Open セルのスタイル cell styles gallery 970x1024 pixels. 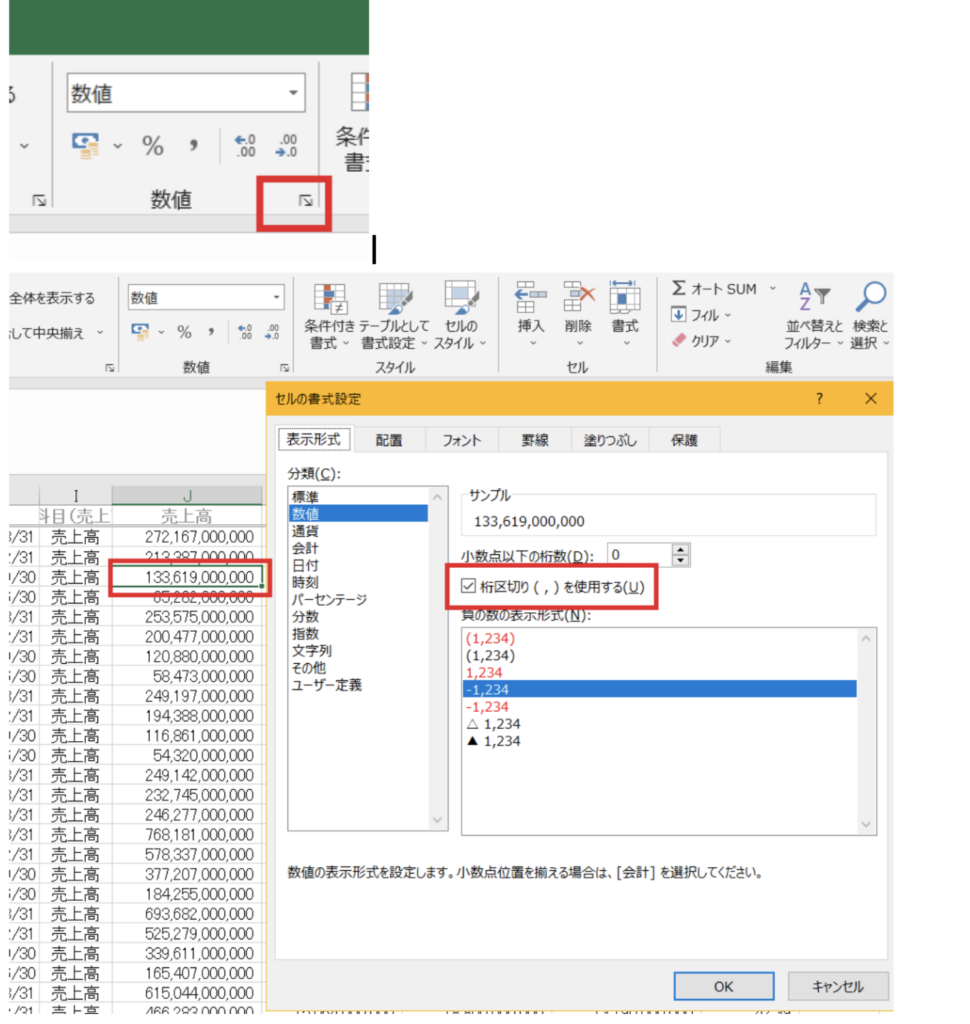click(461, 317)
